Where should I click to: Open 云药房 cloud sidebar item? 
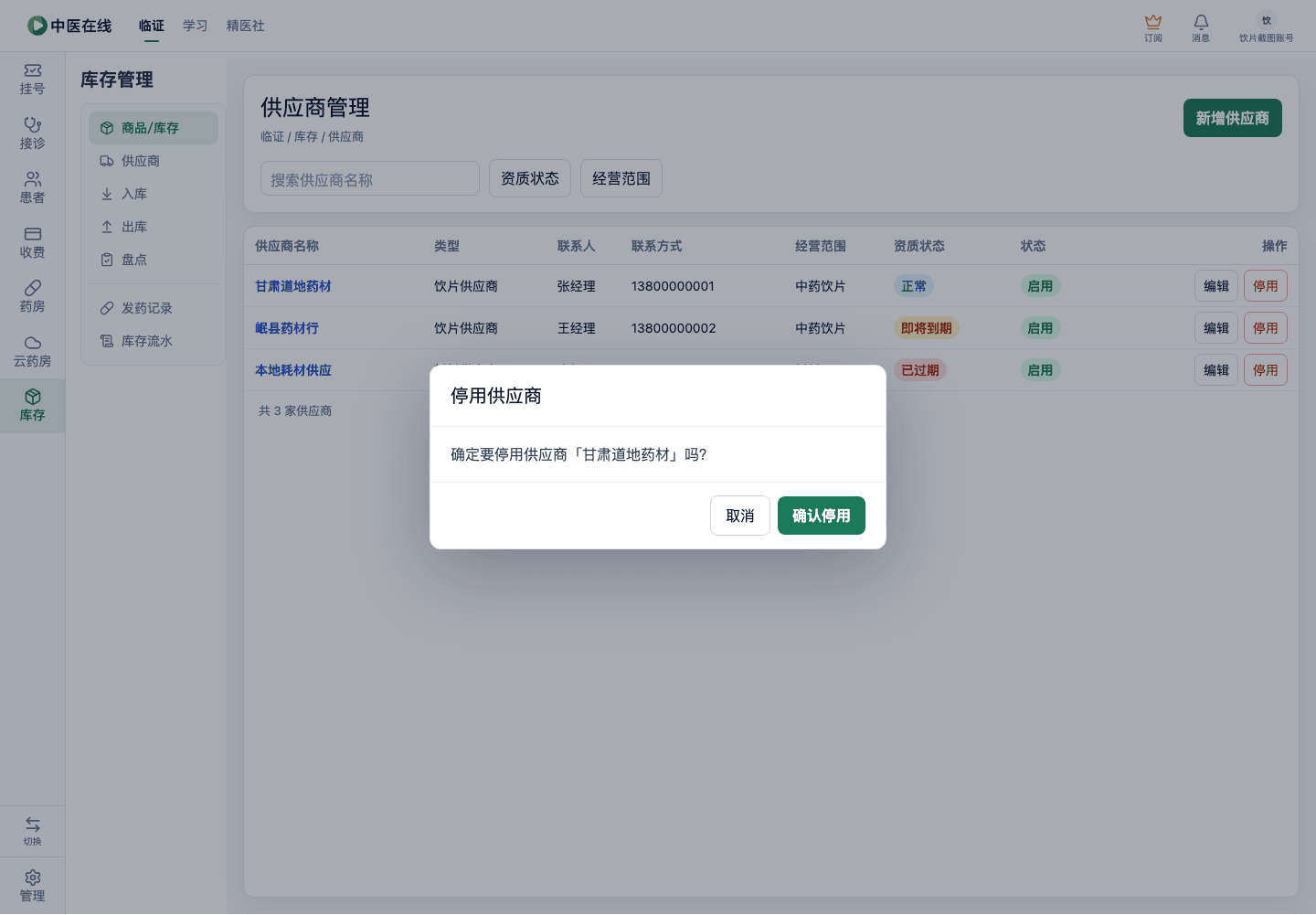pos(33,351)
